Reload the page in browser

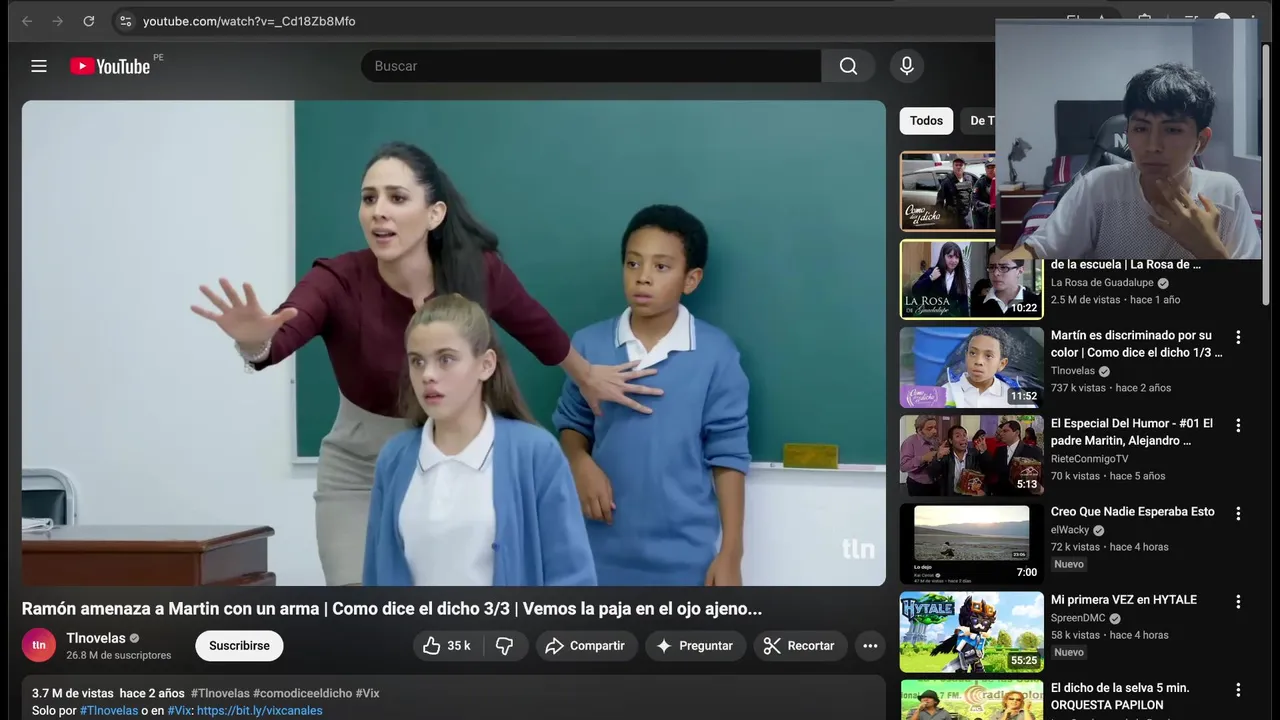[89, 21]
